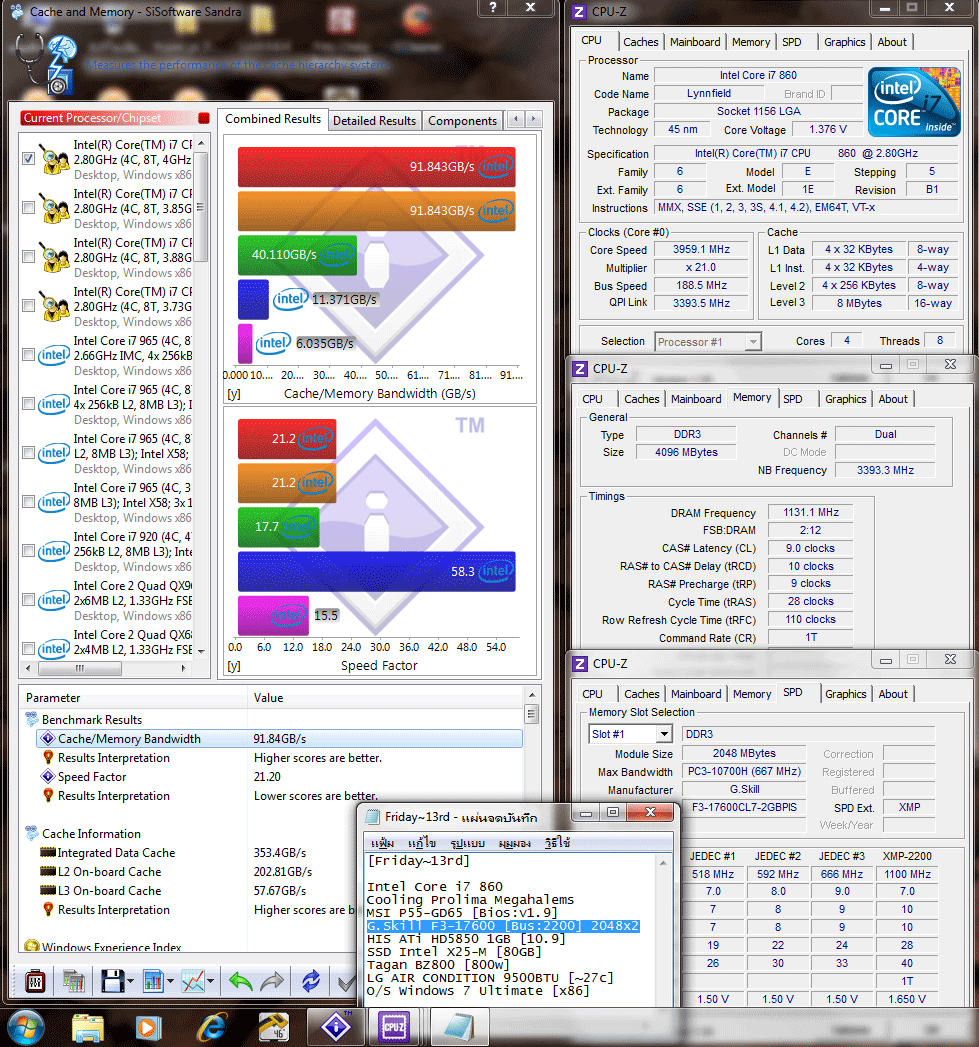Click the Intel Core i7 logo in CPU-Z
Image resolution: width=979 pixels, height=1047 pixels.
point(914,101)
